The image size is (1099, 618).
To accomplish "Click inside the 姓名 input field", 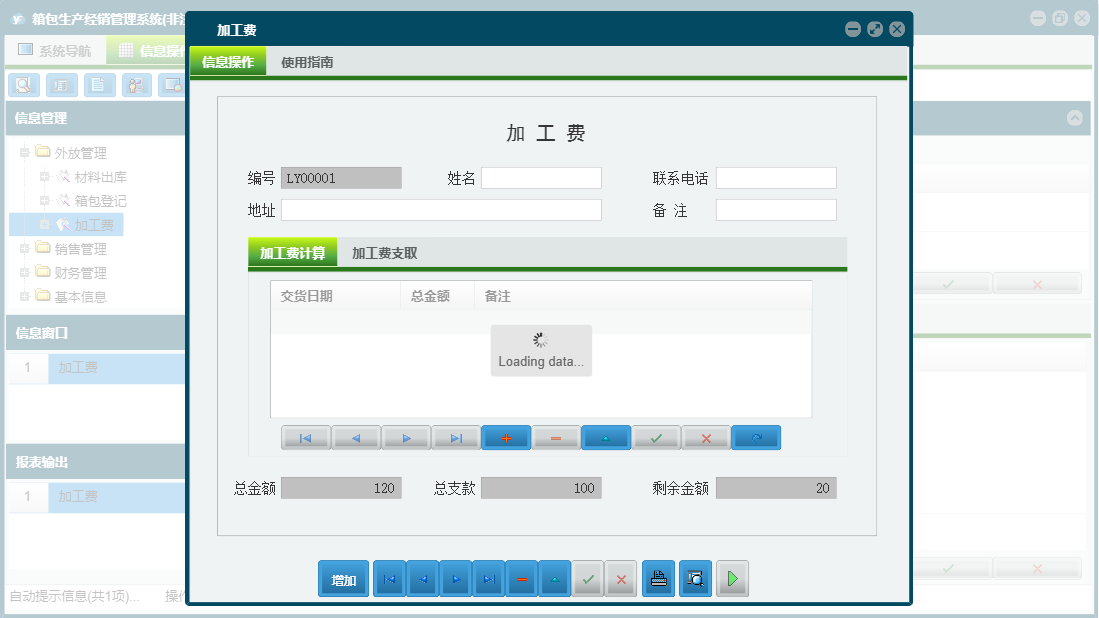I will click(x=540, y=177).
